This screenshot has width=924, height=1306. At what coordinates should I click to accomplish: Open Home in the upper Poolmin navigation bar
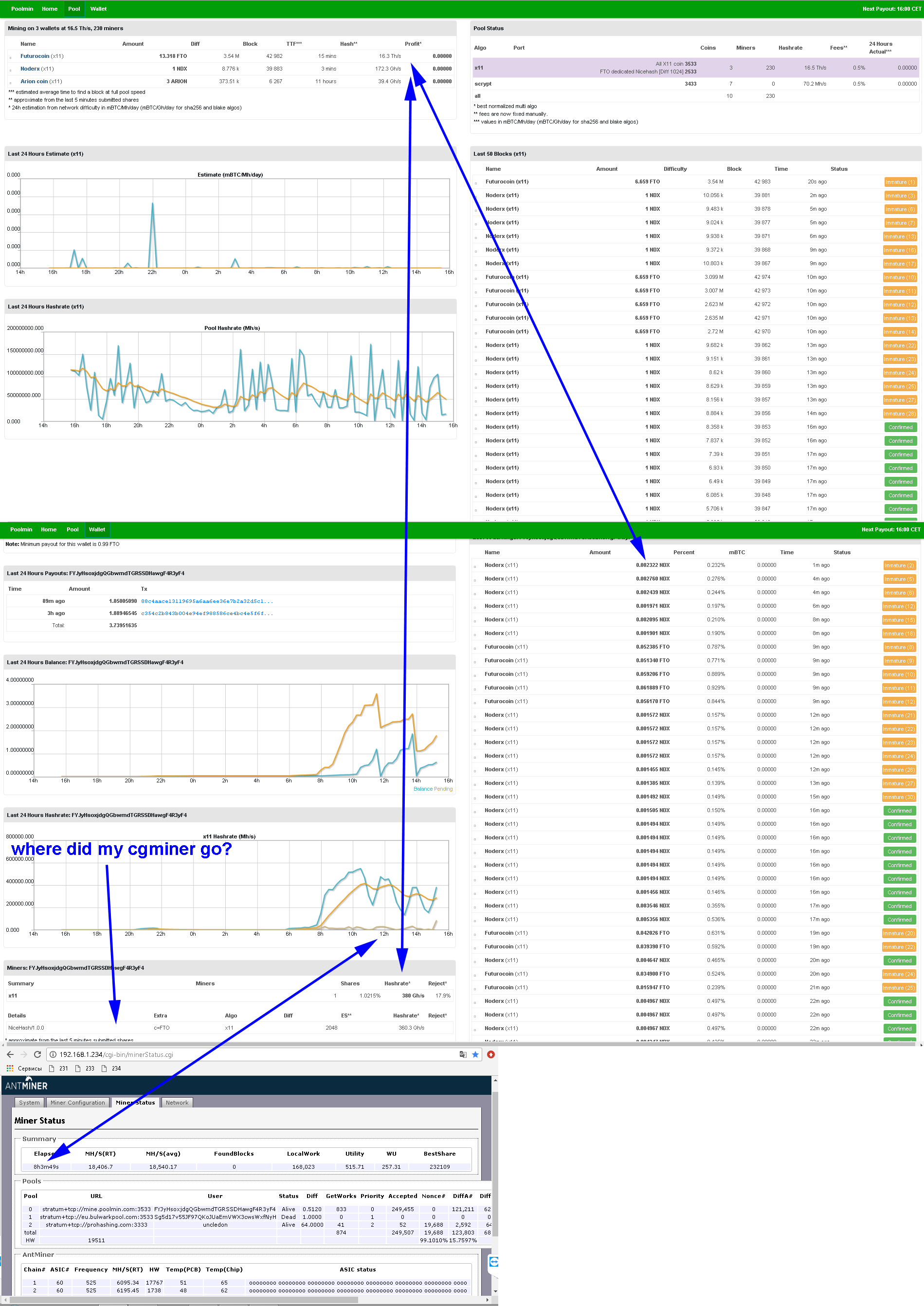(50, 9)
